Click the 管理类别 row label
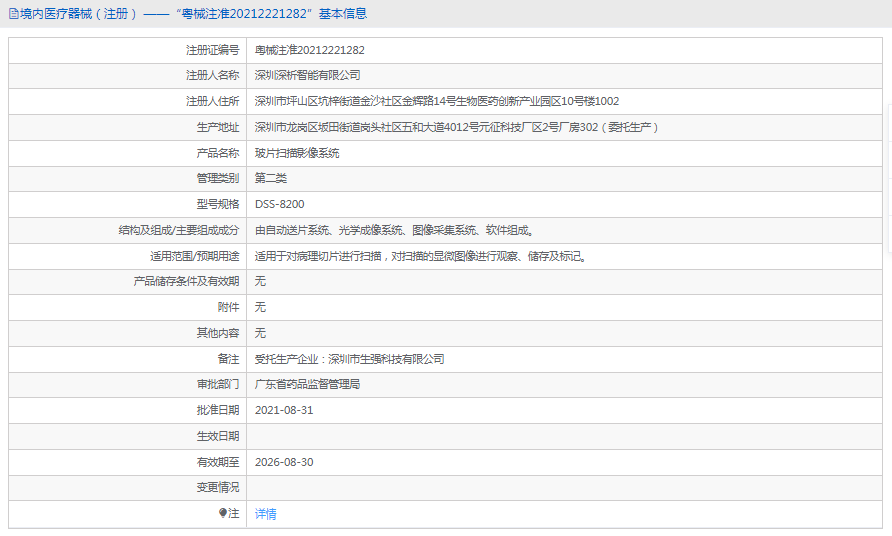 point(218,178)
